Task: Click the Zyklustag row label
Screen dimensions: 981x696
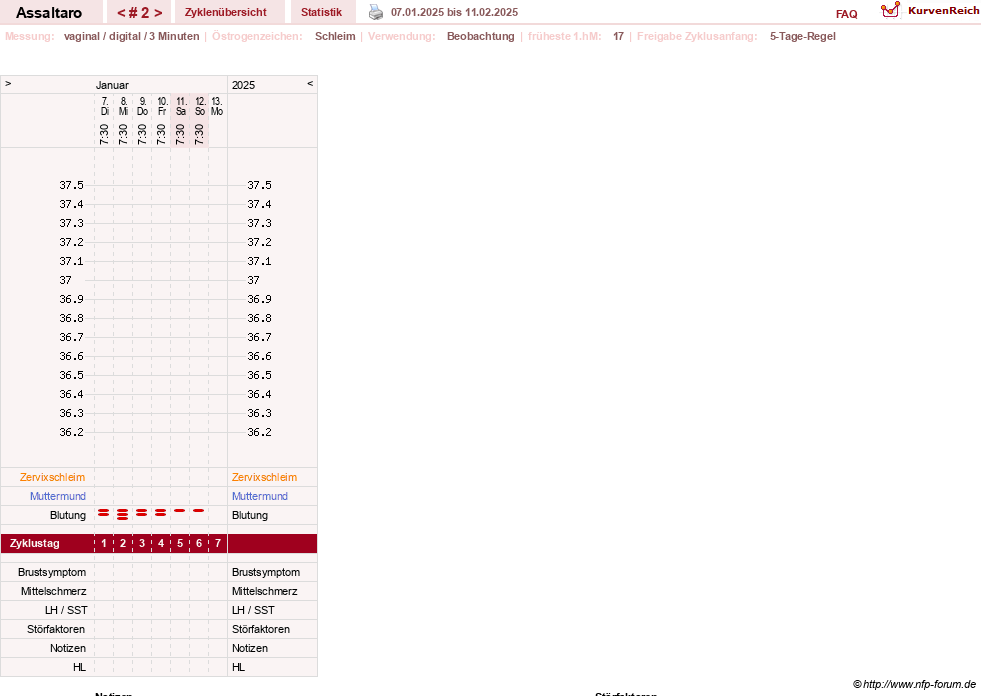Action: pos(34,543)
